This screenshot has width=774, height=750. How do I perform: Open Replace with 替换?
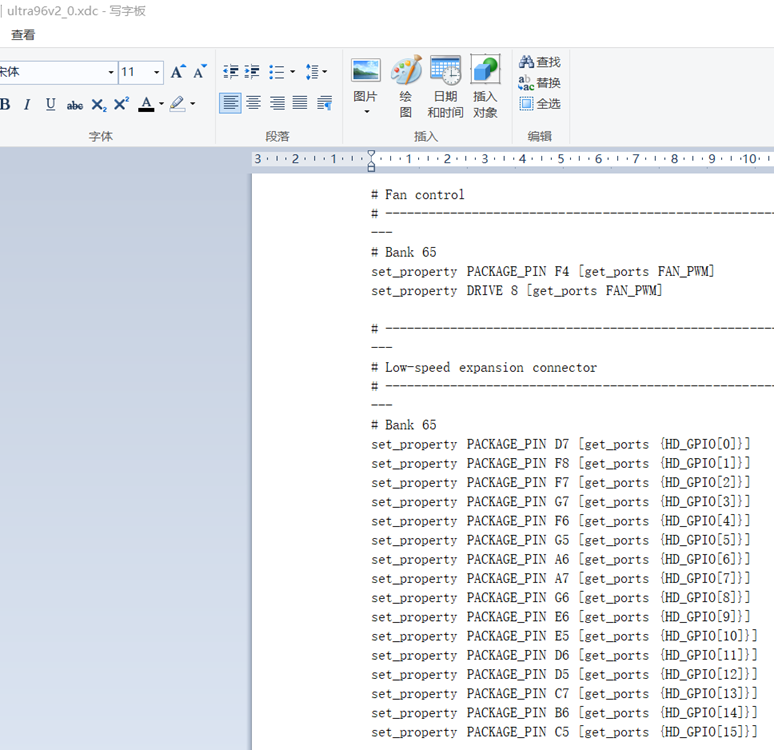(540, 82)
